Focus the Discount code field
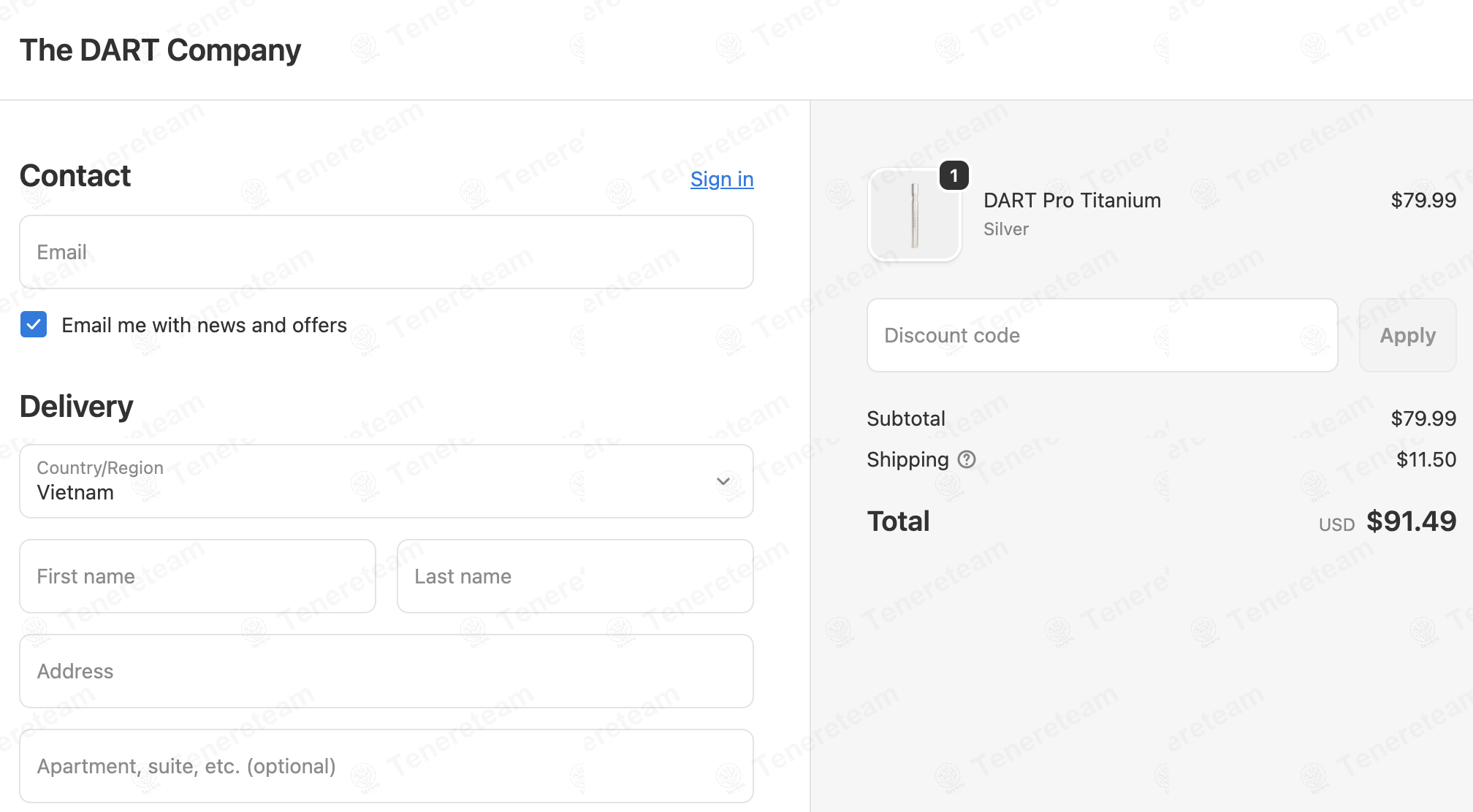The image size is (1473, 812). [x=1102, y=335]
